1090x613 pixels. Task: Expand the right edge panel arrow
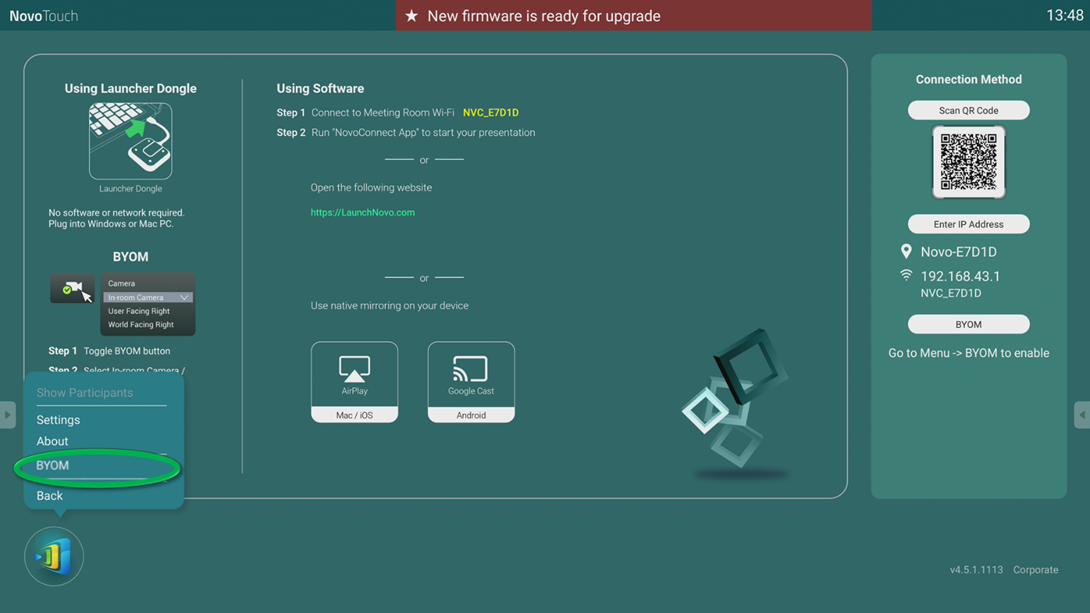click(1084, 414)
